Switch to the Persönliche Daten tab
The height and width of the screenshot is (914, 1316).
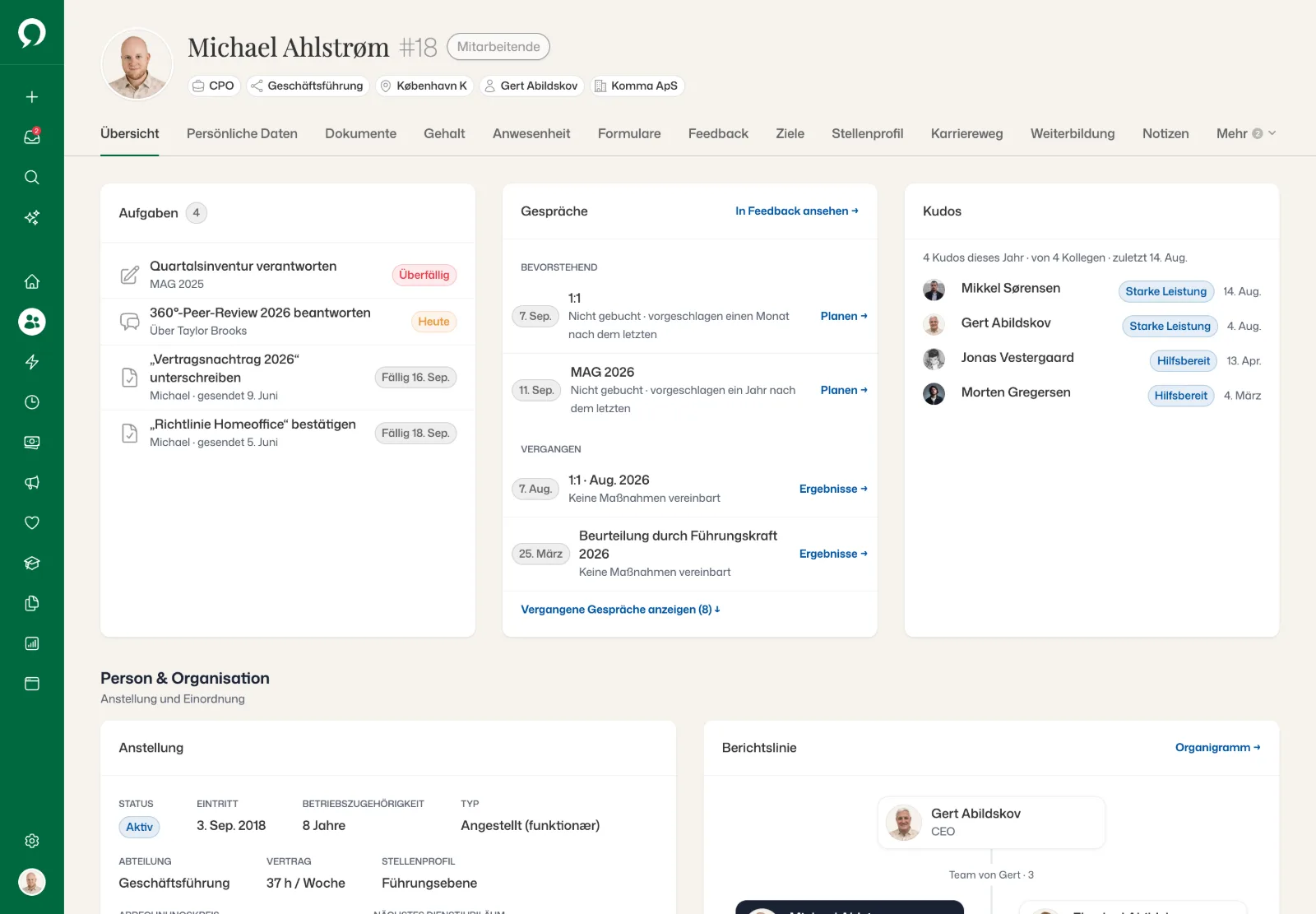click(x=242, y=133)
